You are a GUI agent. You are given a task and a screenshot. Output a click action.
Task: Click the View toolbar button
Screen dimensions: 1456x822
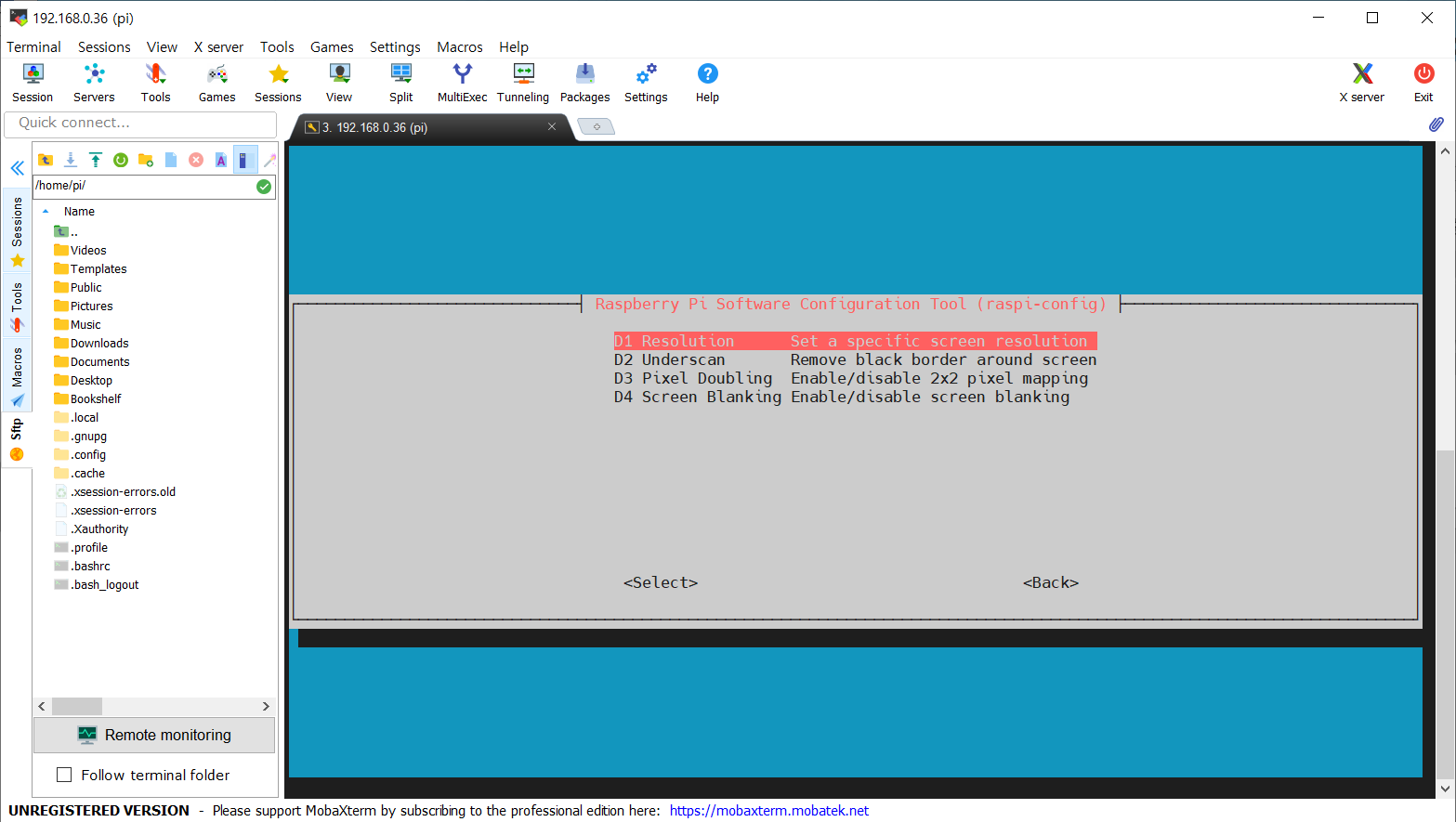pos(339,83)
